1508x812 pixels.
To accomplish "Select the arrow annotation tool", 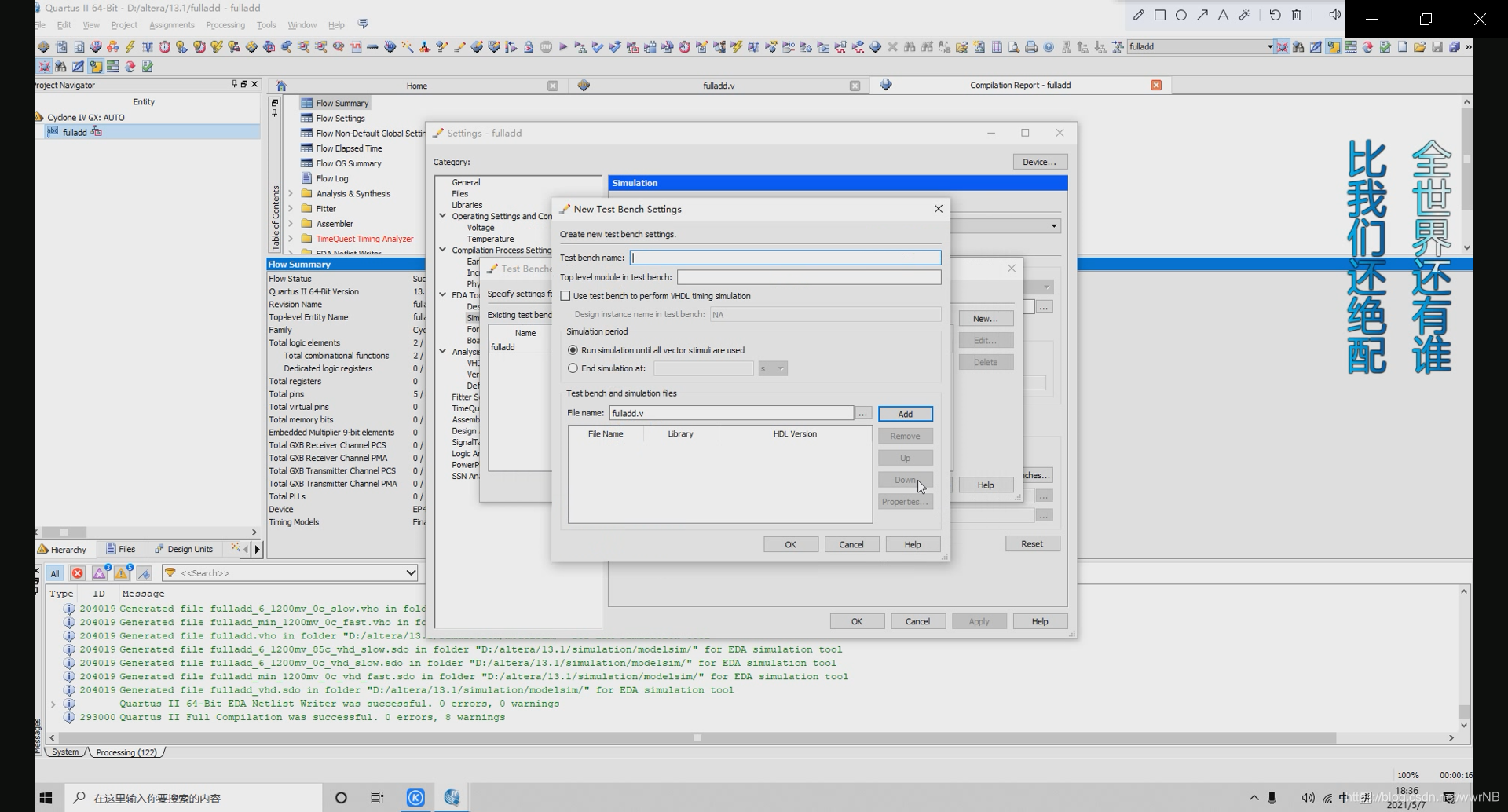I will pos(1202,15).
